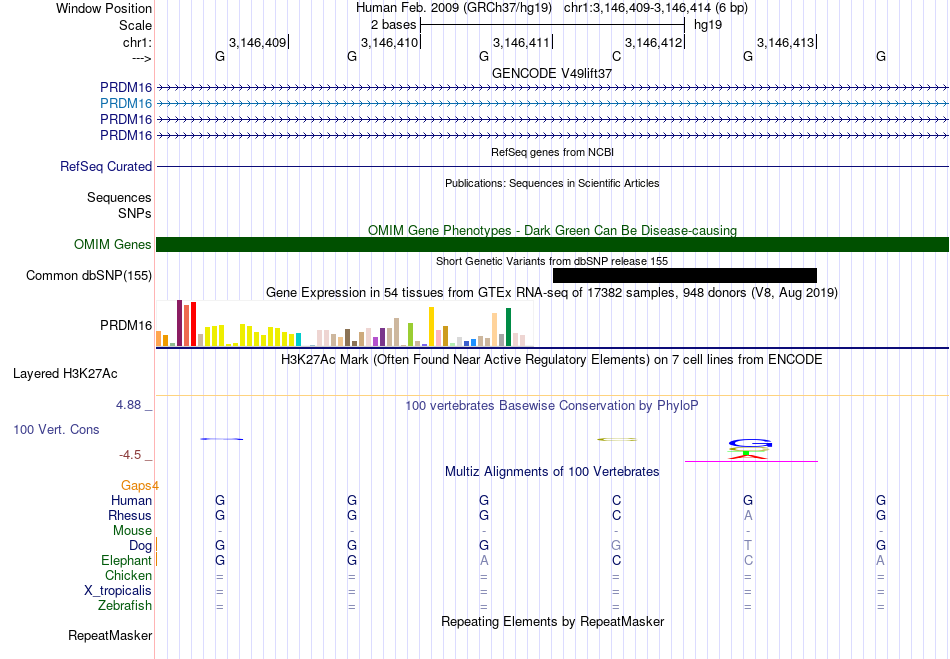Click the light Dog G base under C column
Viewport: 950px width, 659px height.
click(616, 546)
